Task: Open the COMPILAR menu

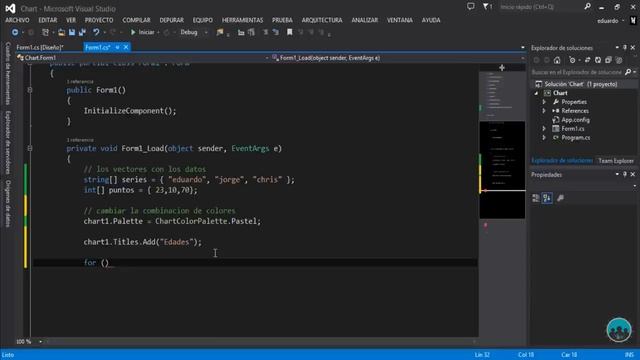Action: [x=136, y=20]
